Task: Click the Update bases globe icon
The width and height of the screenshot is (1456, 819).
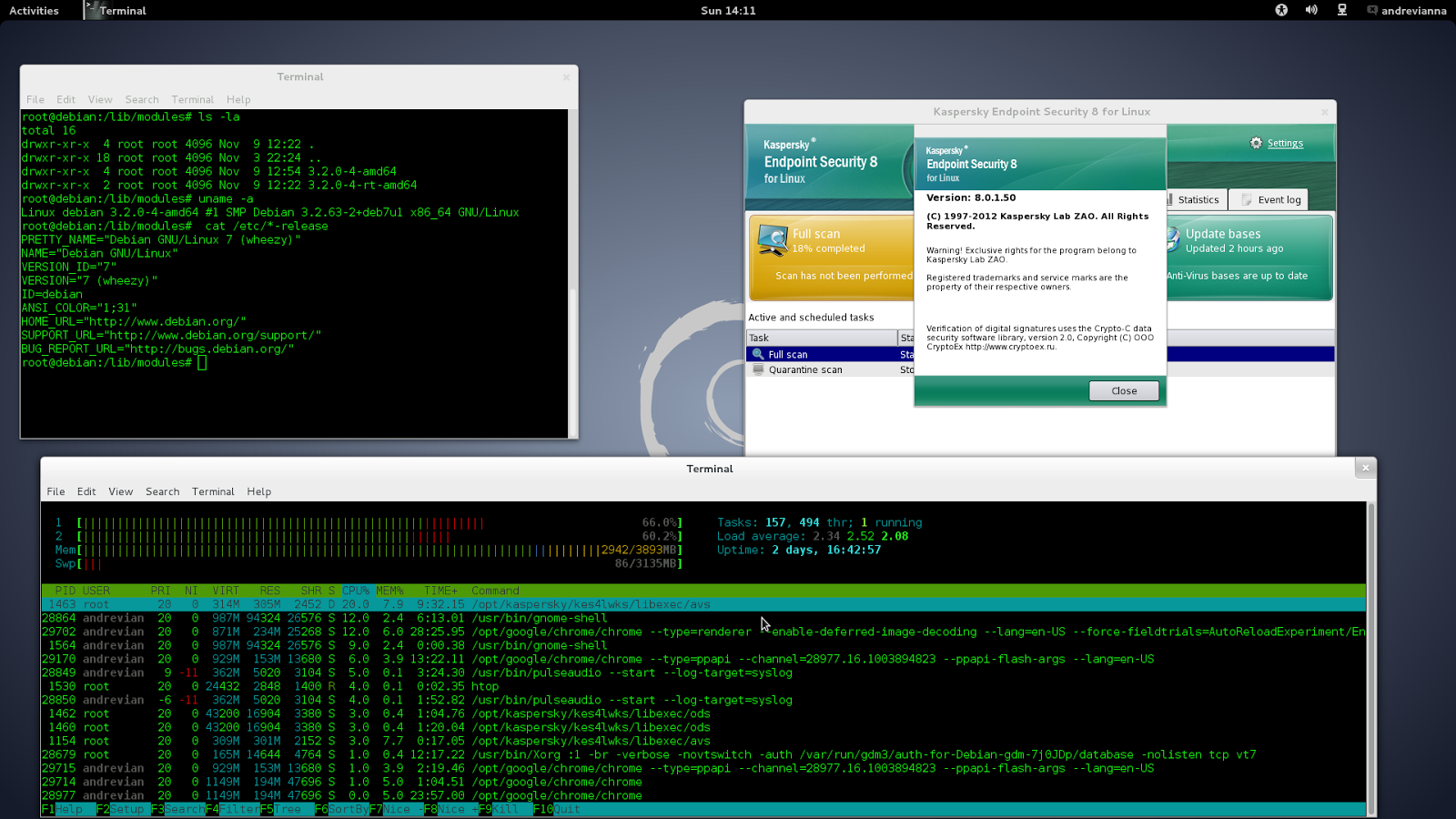Action: [1173, 240]
